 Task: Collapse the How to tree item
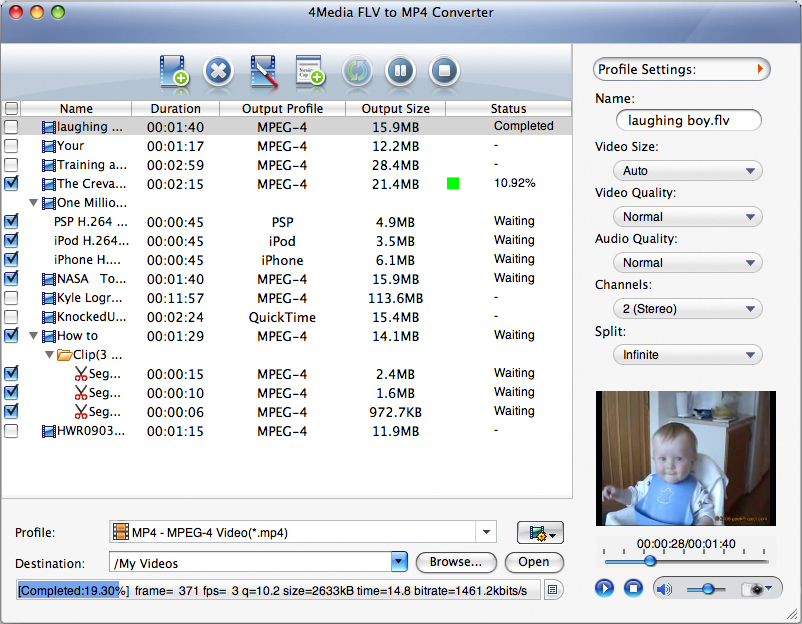tap(33, 336)
